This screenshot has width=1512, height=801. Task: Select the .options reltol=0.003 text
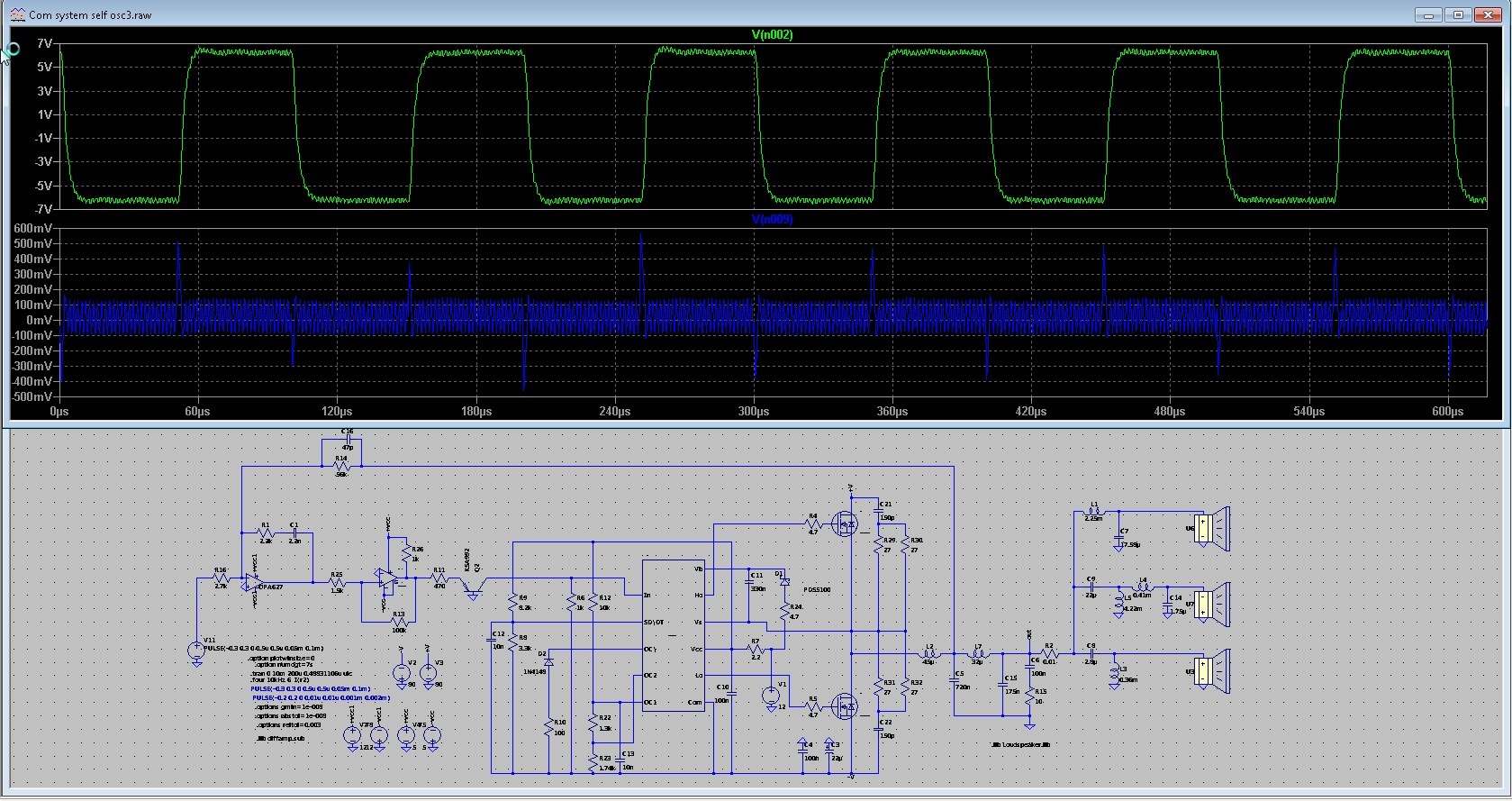(x=288, y=724)
